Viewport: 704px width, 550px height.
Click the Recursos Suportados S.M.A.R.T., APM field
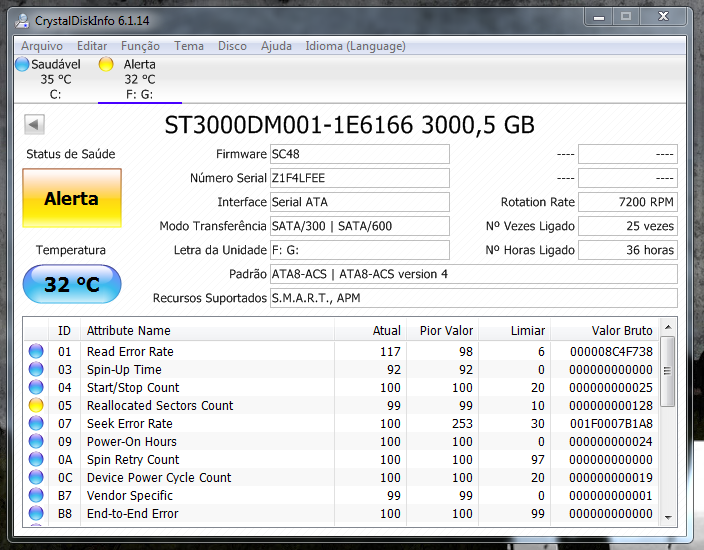(x=474, y=298)
